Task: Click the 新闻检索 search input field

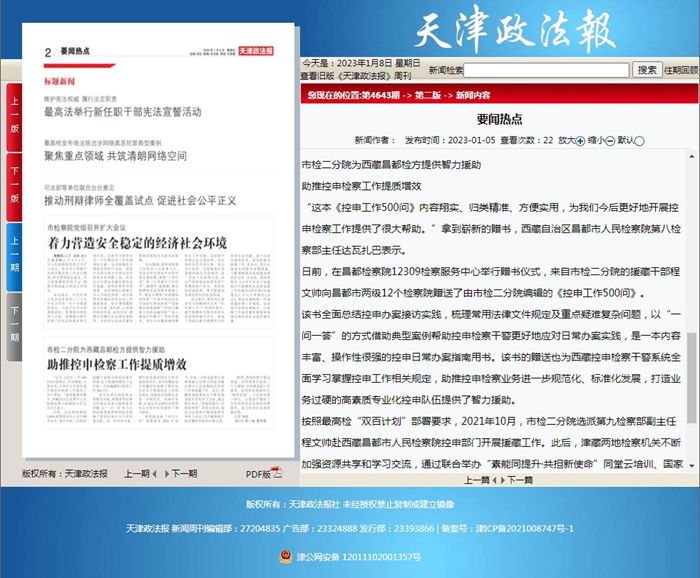Action: 546,70
